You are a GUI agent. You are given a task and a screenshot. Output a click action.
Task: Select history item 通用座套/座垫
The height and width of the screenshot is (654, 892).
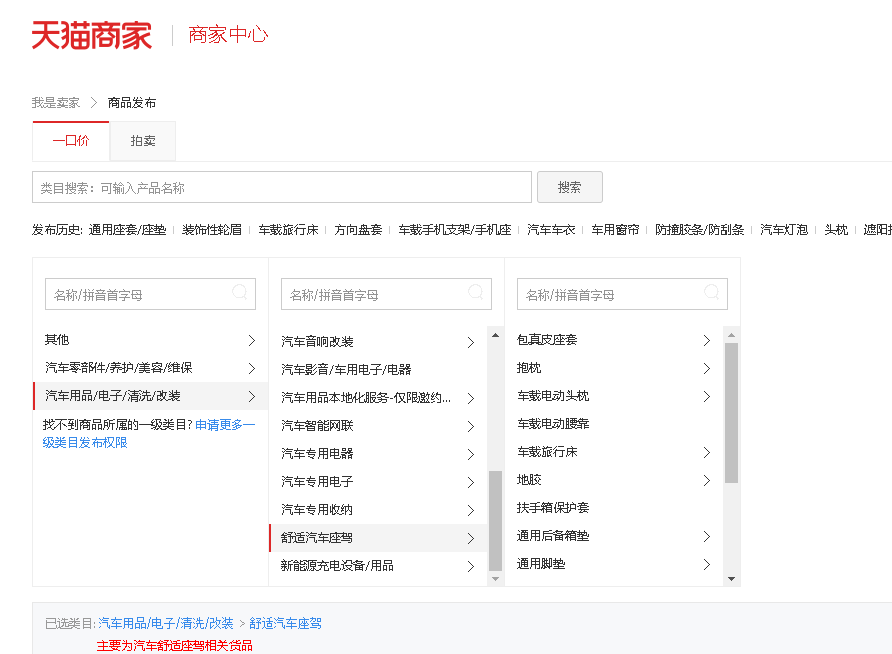(x=127, y=230)
